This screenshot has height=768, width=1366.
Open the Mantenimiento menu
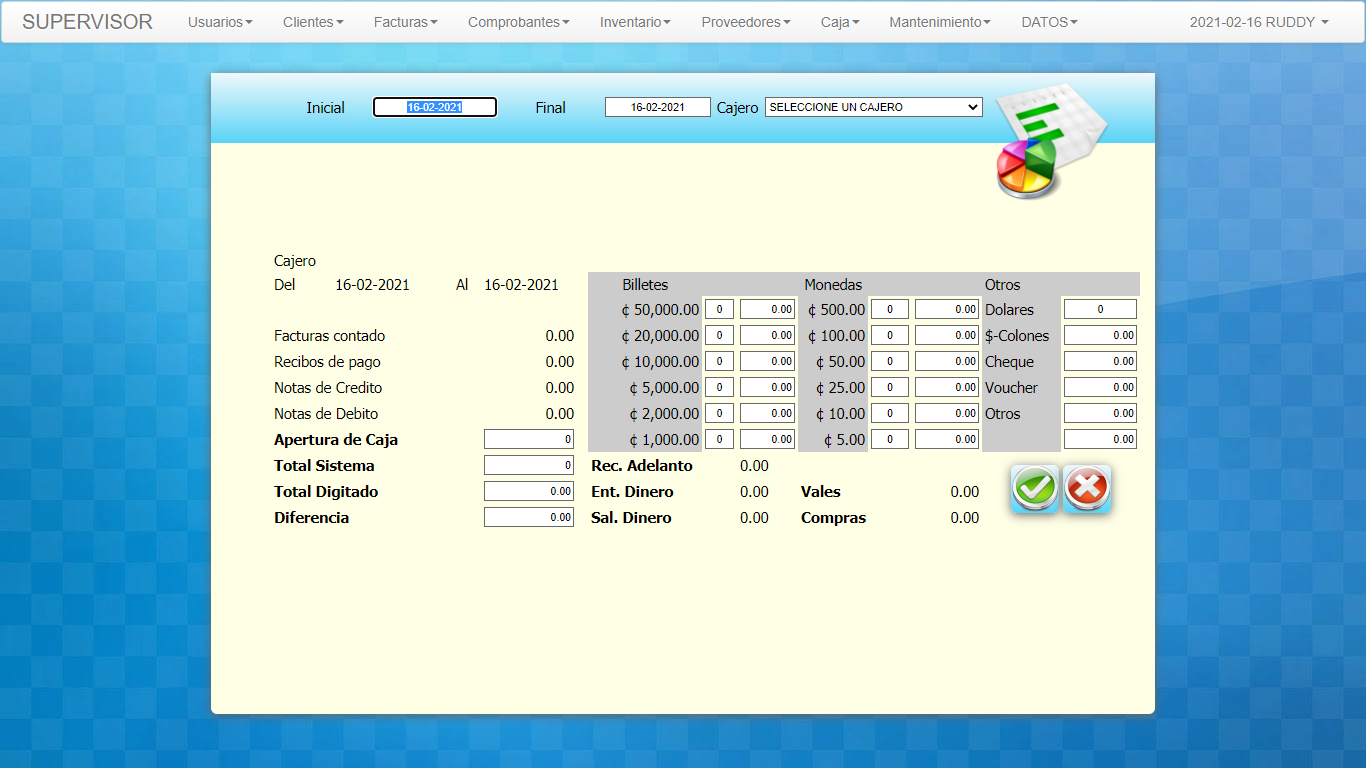pyautogui.click(x=940, y=22)
